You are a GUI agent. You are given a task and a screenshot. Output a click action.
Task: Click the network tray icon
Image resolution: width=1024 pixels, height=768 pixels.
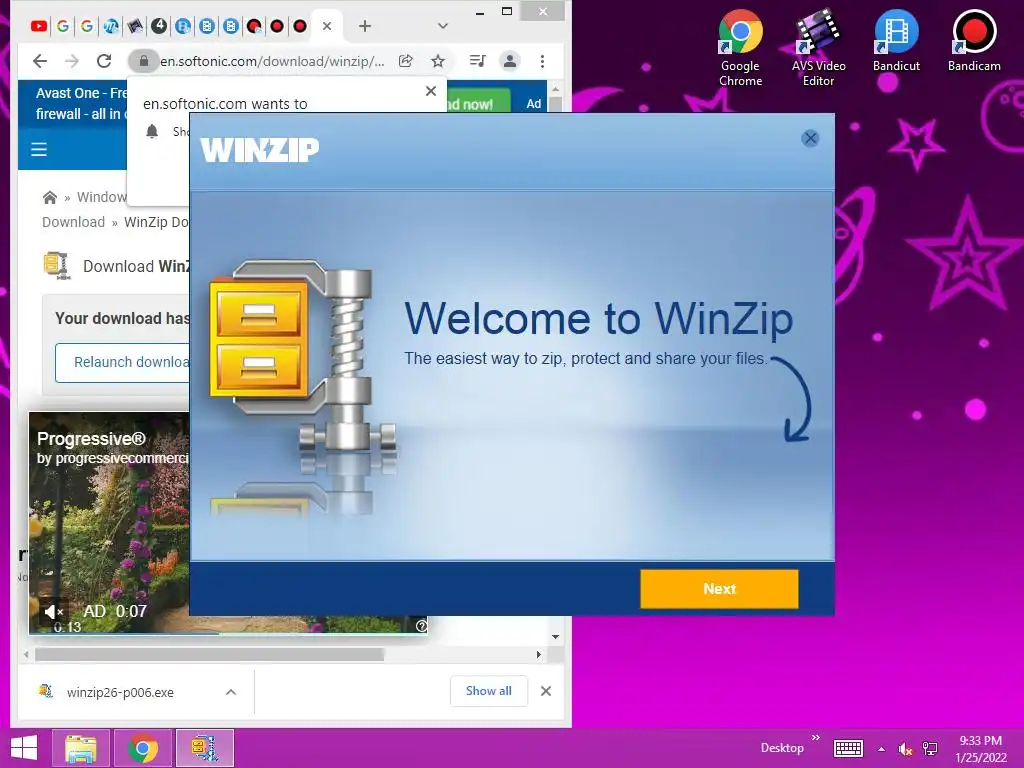click(x=930, y=749)
